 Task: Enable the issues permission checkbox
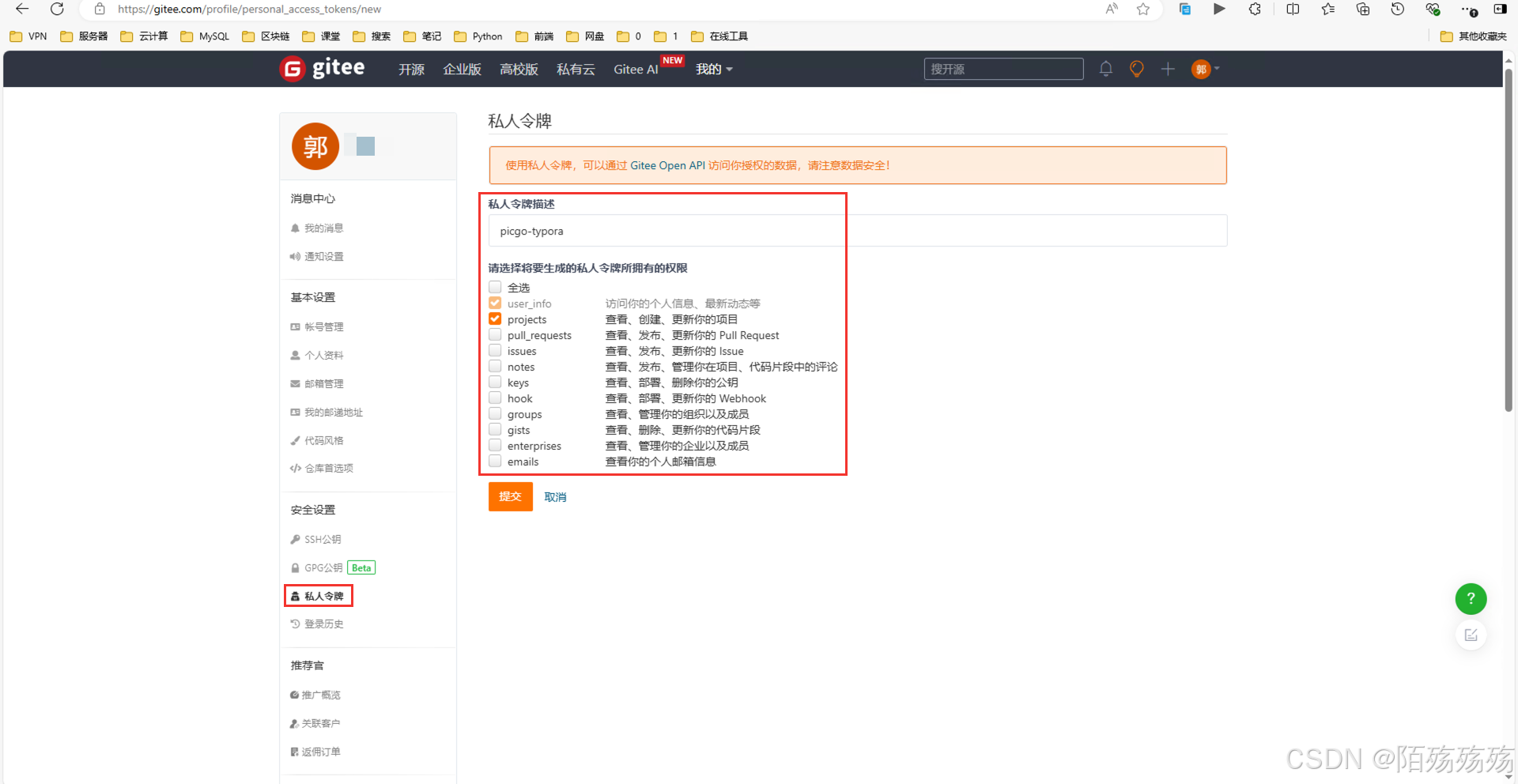click(495, 350)
